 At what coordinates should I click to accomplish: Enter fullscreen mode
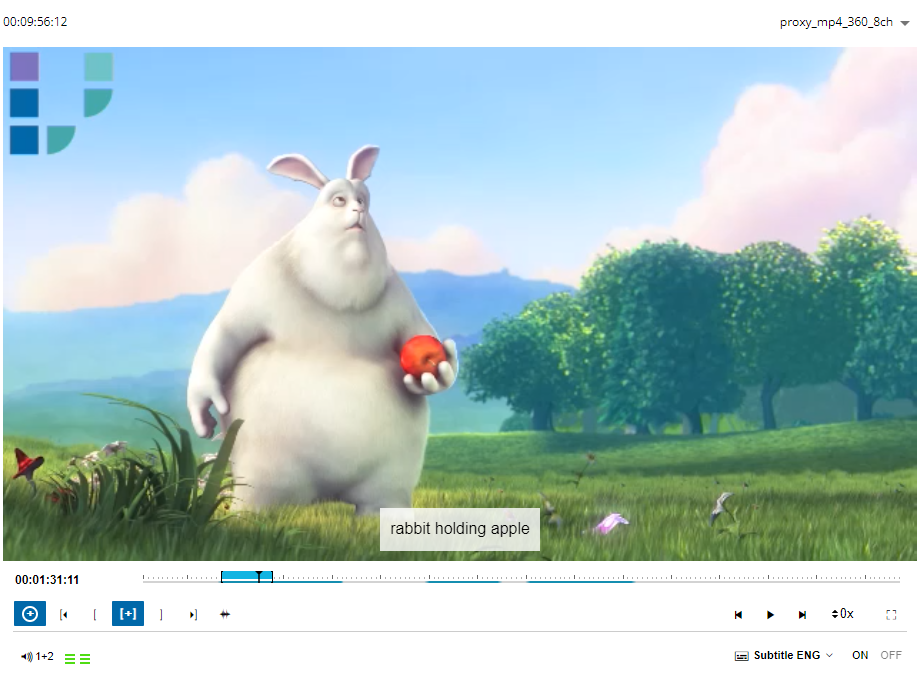pyautogui.click(x=891, y=615)
